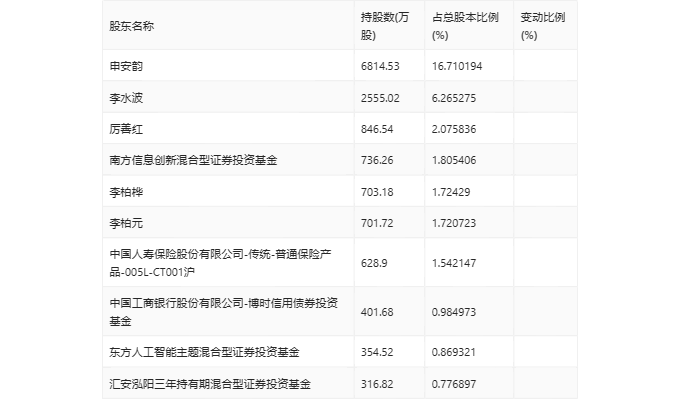Click the 变动比例(%) column header
The height and width of the screenshot is (399, 680).
[x=543, y=26]
